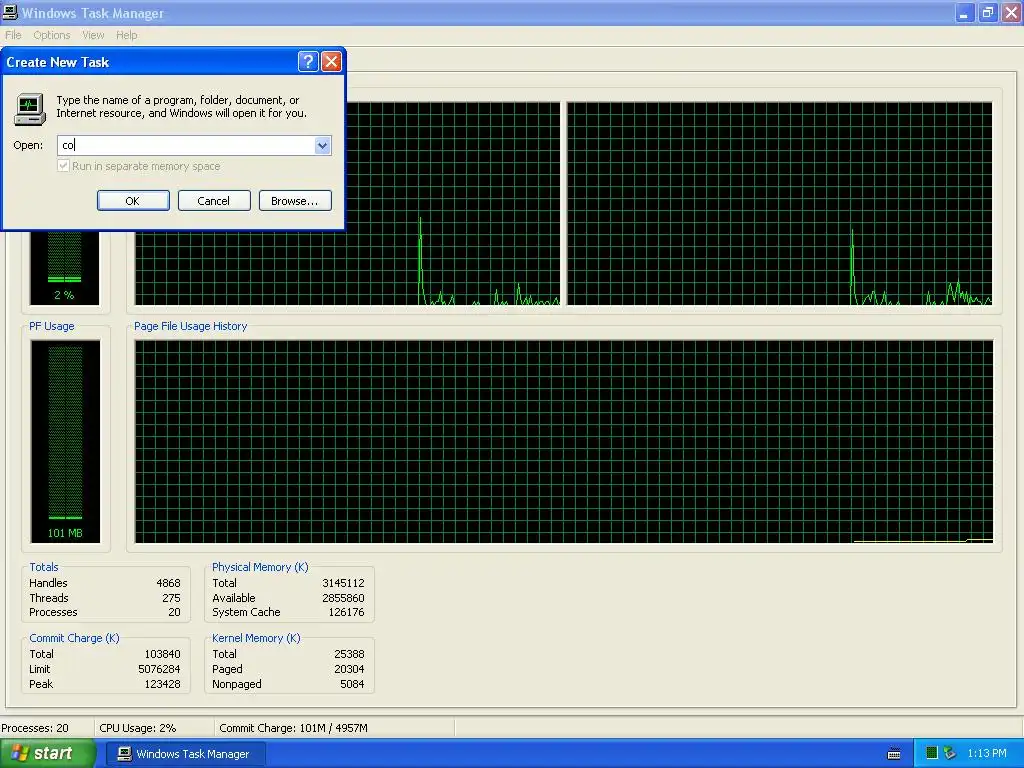1024x768 pixels.
Task: Click the CPU usage gauge showing 2 %
Action: (65, 268)
